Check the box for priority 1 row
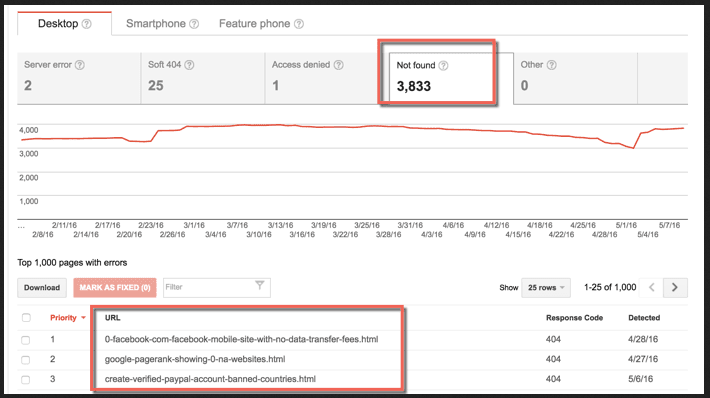This screenshot has height=398, width=710. point(26,340)
